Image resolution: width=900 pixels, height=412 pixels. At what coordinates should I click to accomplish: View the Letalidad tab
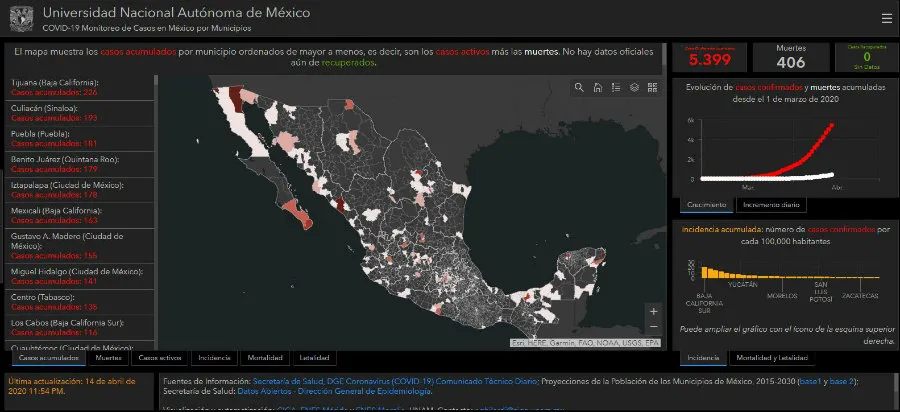click(x=315, y=357)
